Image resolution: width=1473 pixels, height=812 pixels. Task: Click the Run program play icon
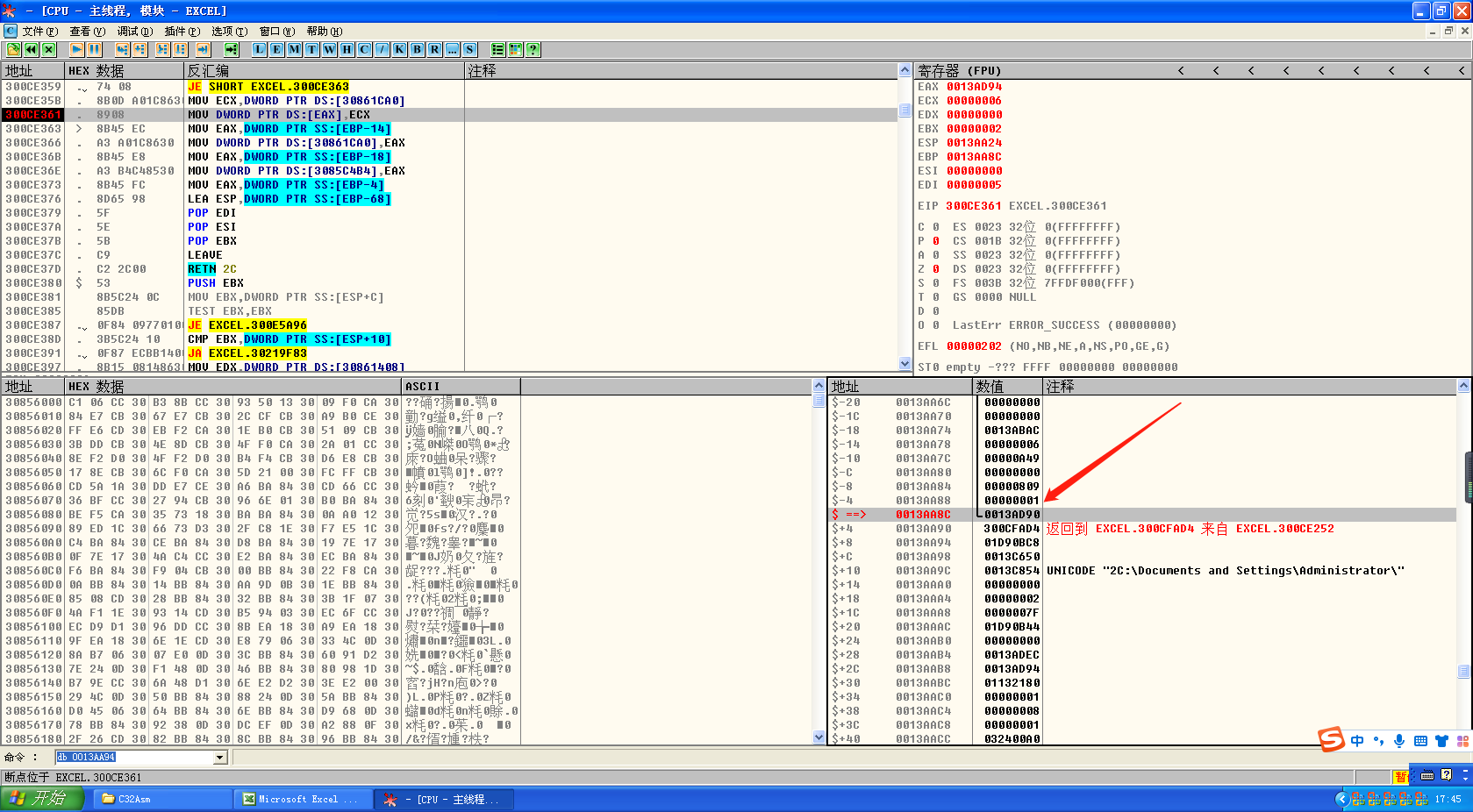point(77,50)
